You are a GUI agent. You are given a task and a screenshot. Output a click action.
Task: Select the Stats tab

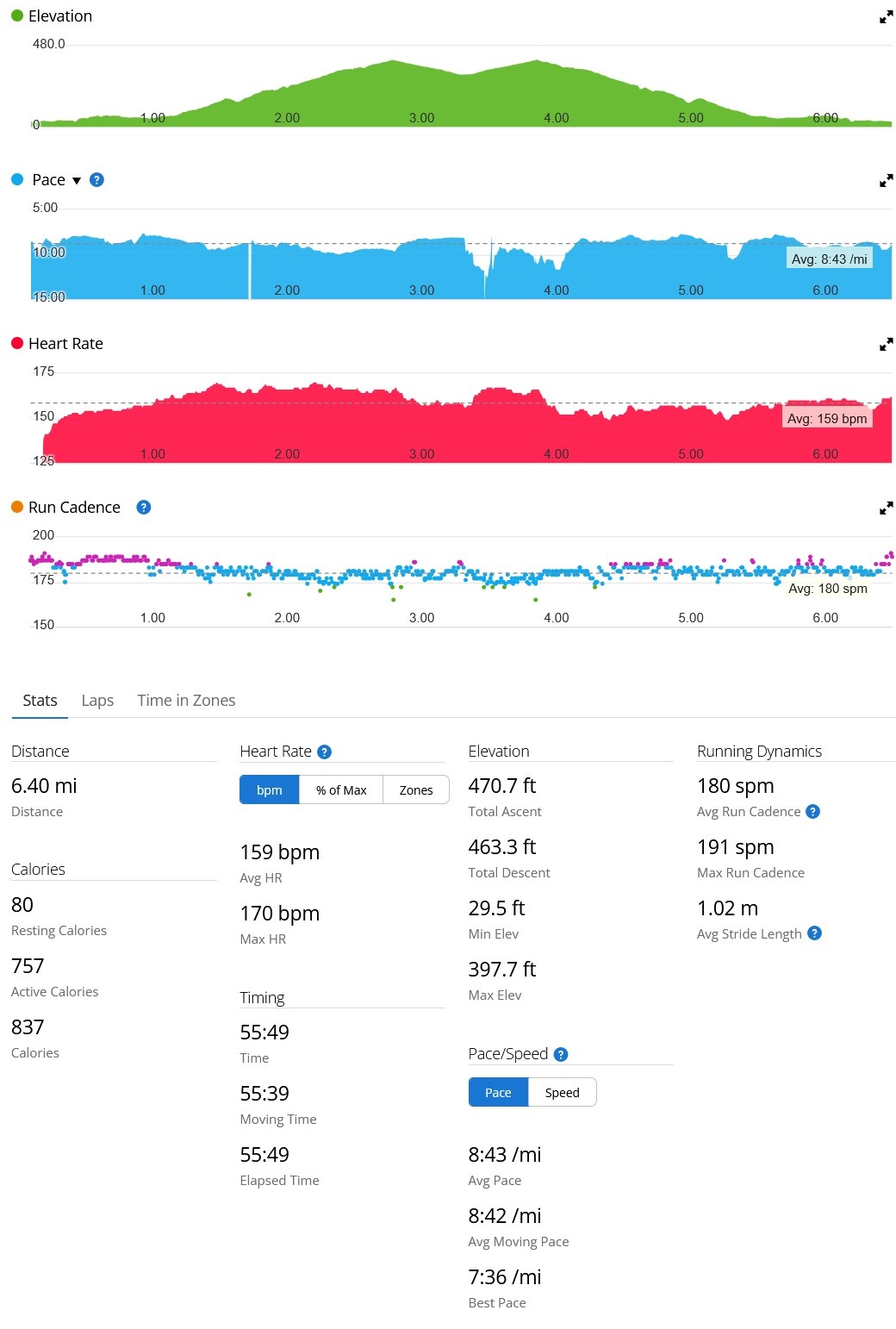[40, 701]
